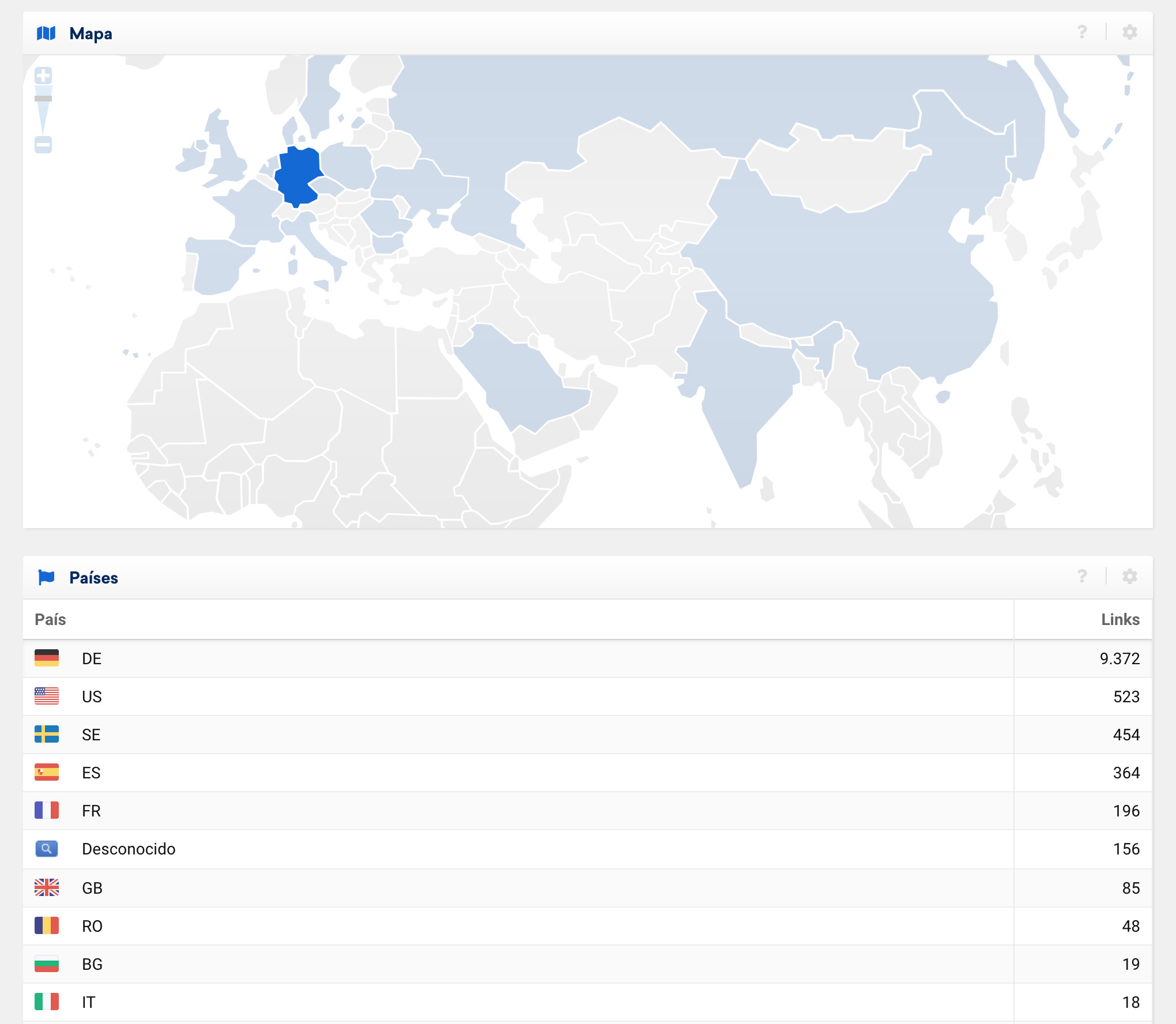This screenshot has height=1024, width=1176.
Task: Open Países panel help question mark
Action: (x=1082, y=577)
